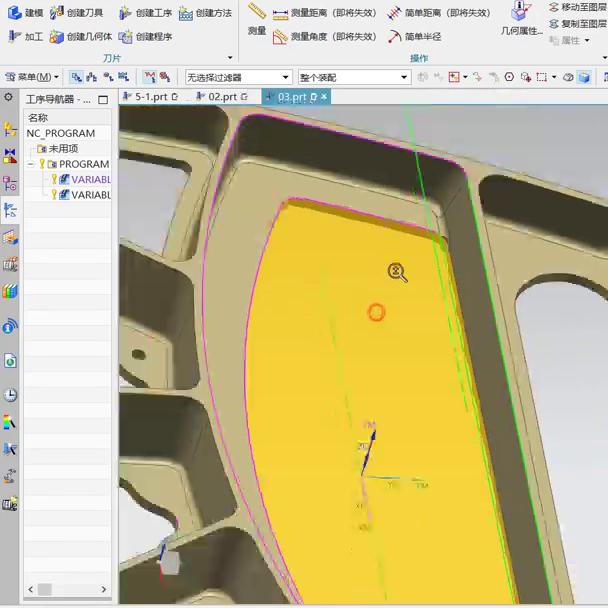Open the Create Method (创建方法) tool
Screen dimensions: 608x608
point(187,13)
